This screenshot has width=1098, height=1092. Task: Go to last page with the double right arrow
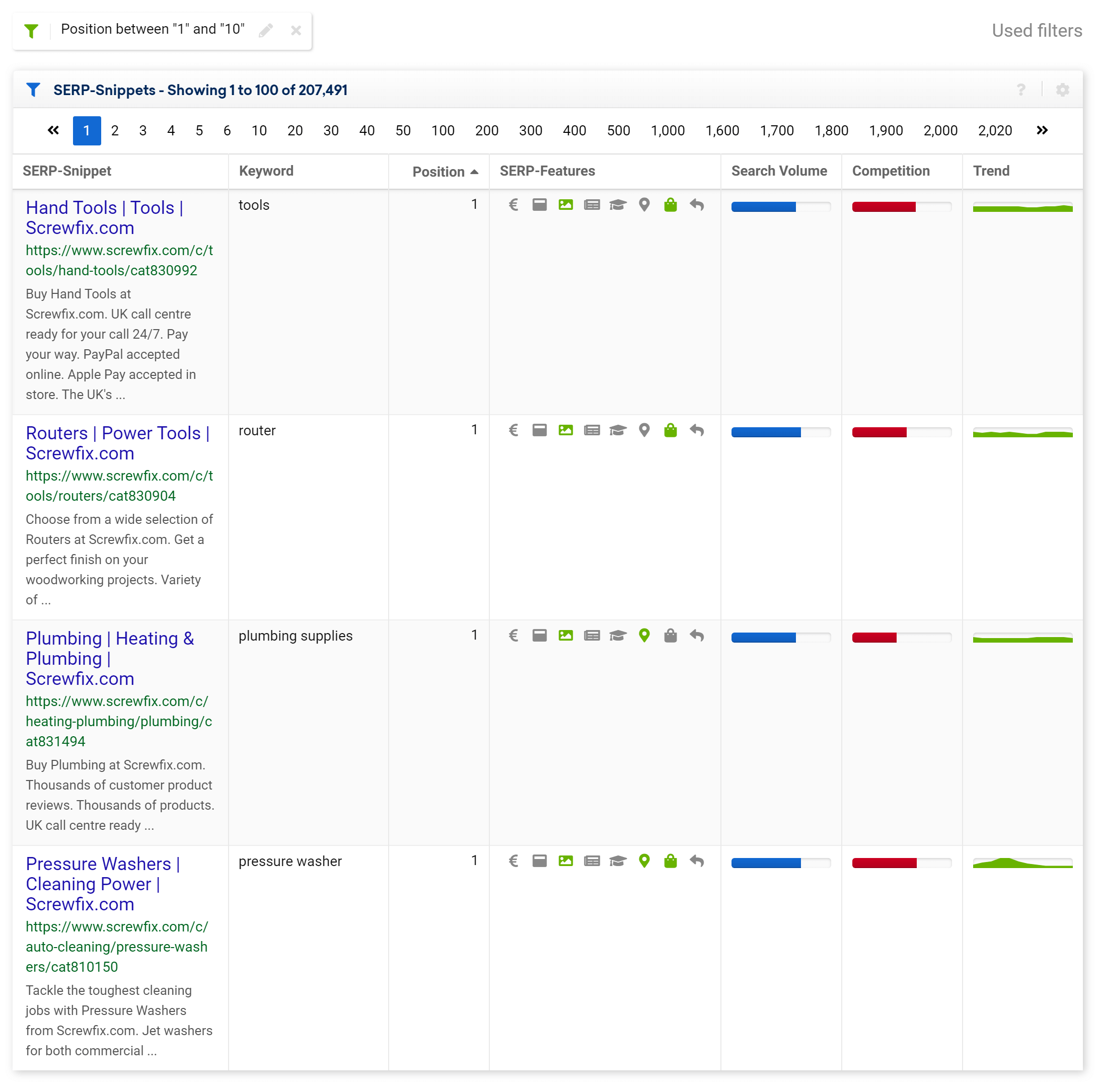click(1042, 131)
